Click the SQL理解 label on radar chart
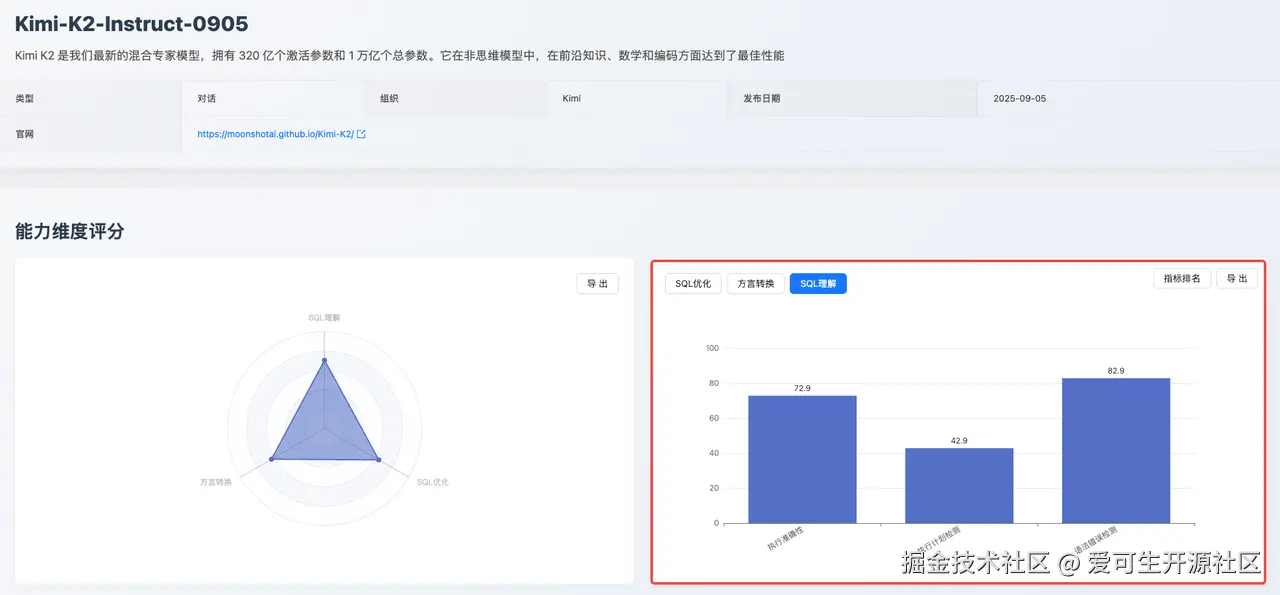 324,317
